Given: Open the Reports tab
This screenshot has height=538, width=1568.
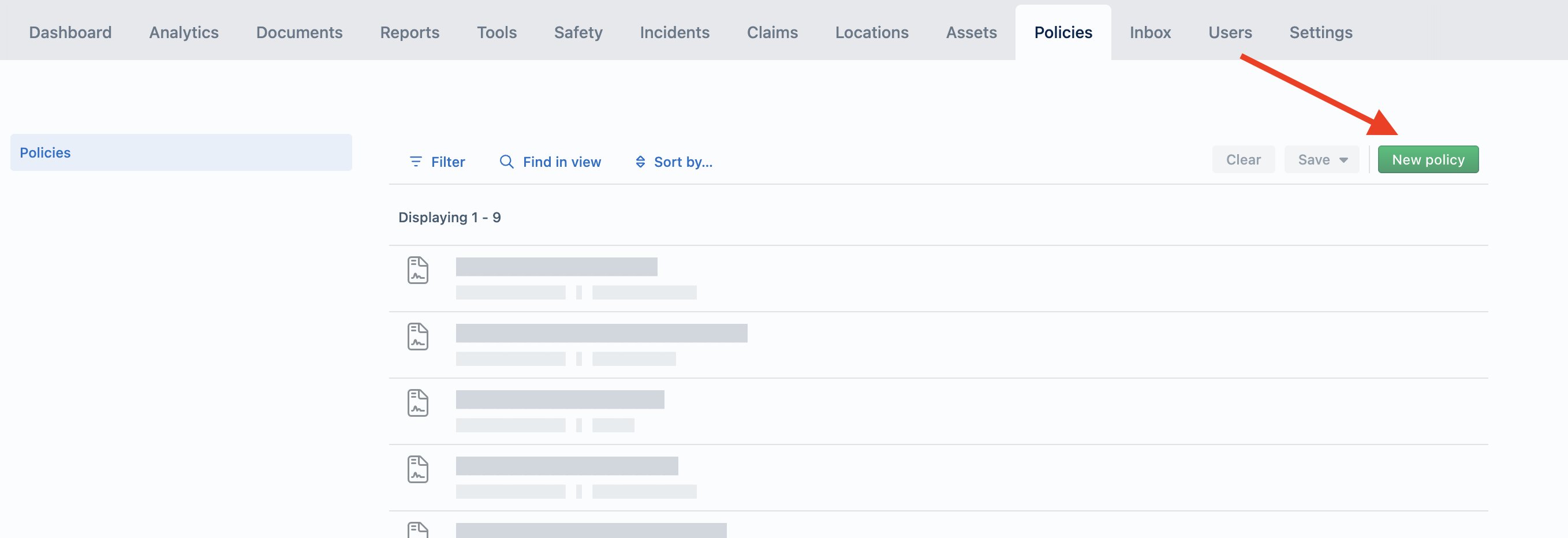Looking at the screenshot, I should point(410,32).
